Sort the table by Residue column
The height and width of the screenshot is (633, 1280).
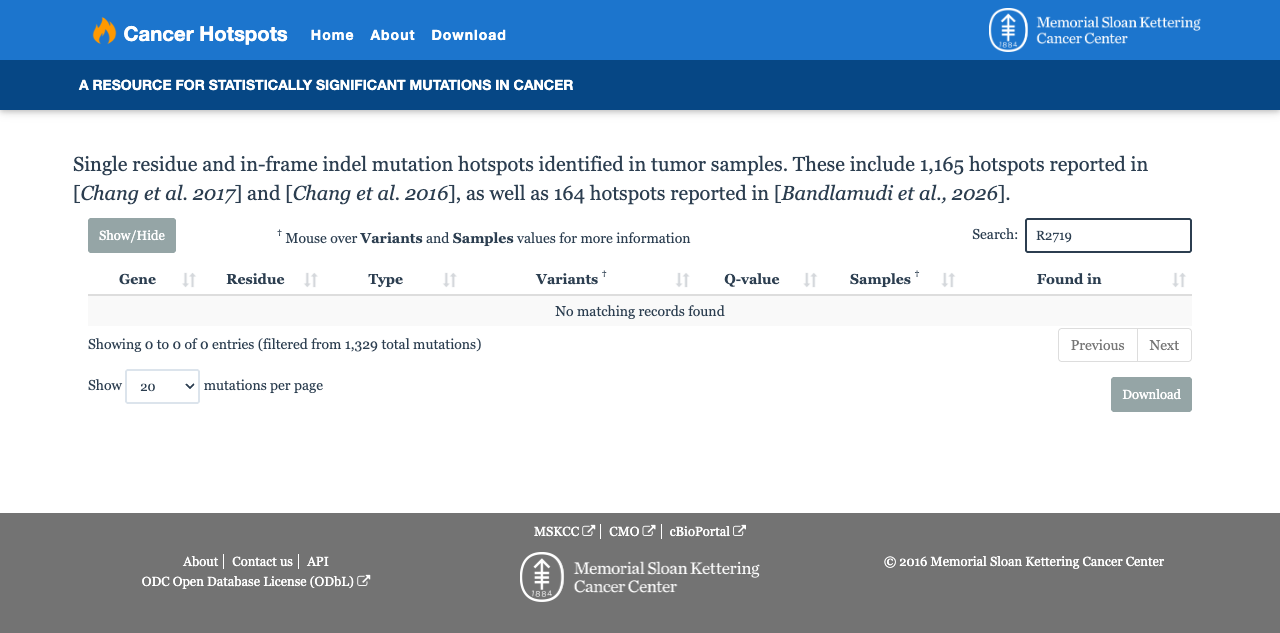[261, 280]
